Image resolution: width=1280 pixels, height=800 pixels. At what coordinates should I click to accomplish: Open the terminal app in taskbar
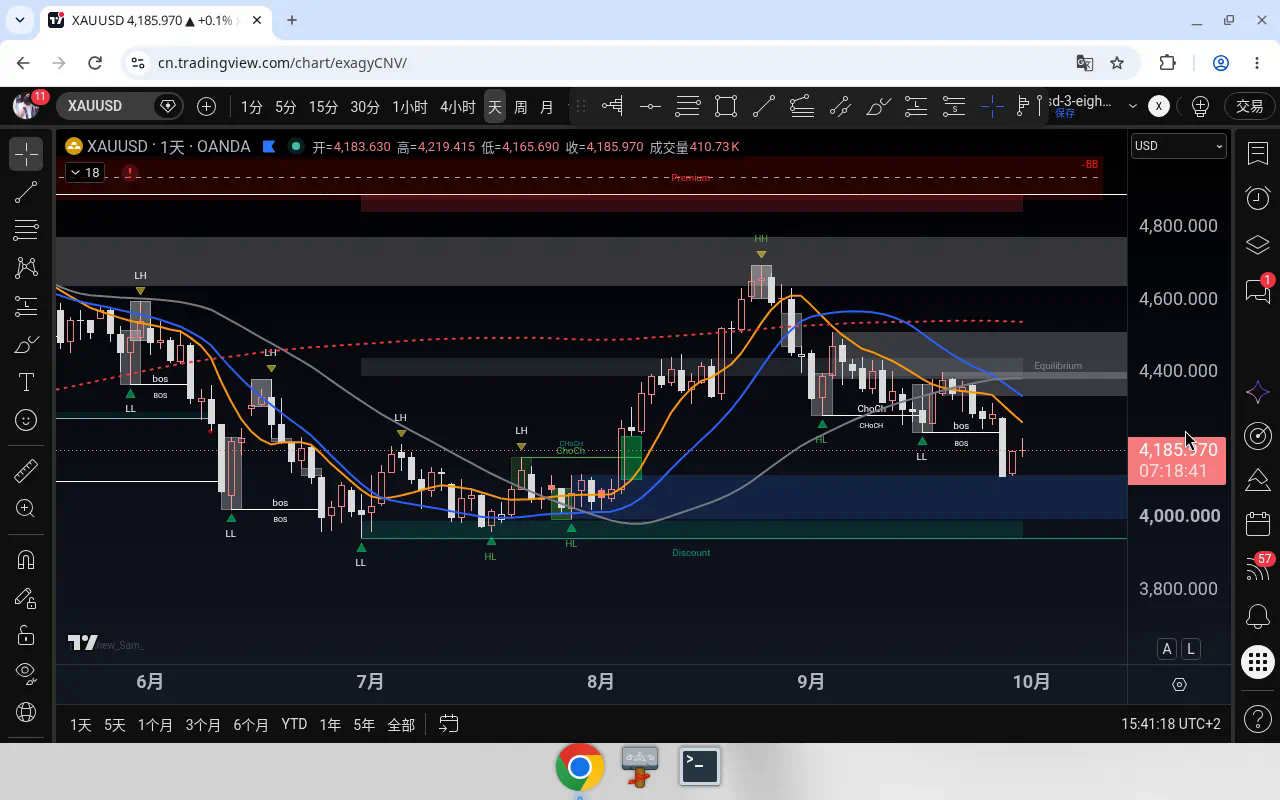tap(700, 766)
